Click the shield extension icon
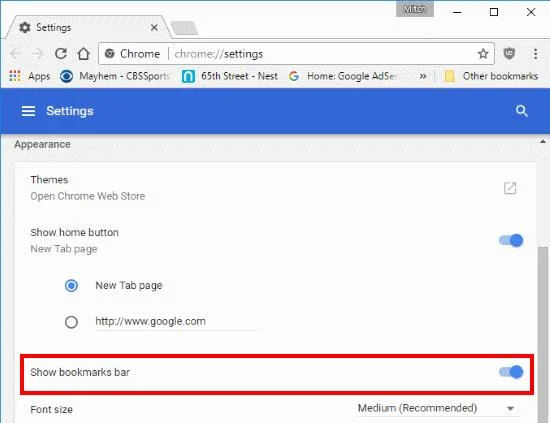 tap(509, 54)
